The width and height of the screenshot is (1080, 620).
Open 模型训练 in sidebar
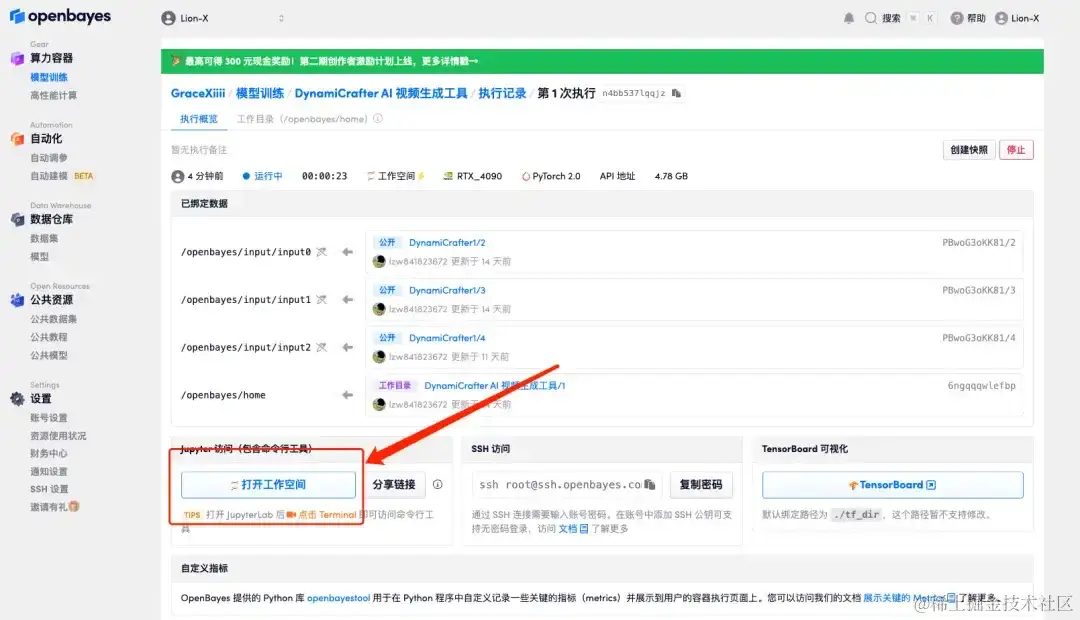click(x=48, y=77)
